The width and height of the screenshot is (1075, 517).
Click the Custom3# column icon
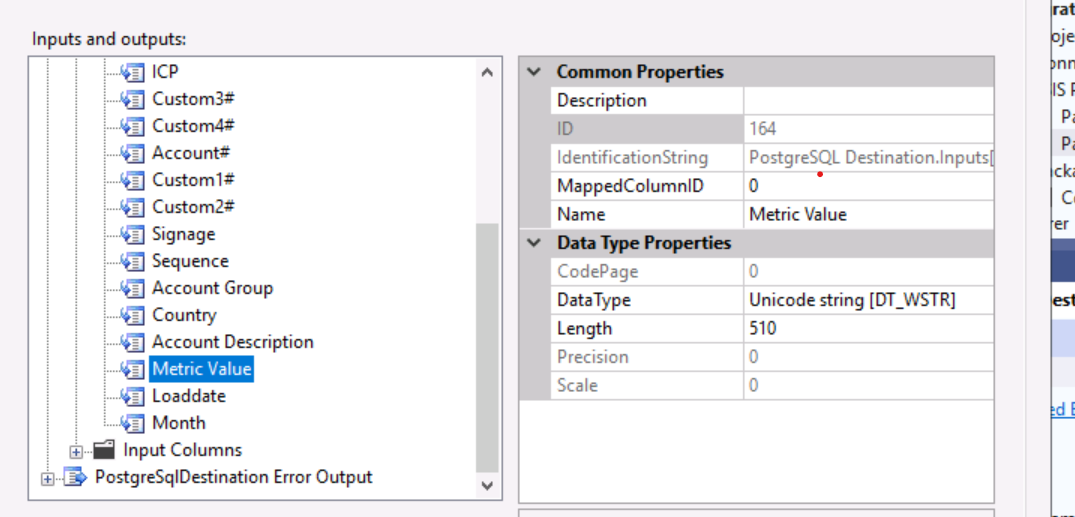(x=132, y=99)
